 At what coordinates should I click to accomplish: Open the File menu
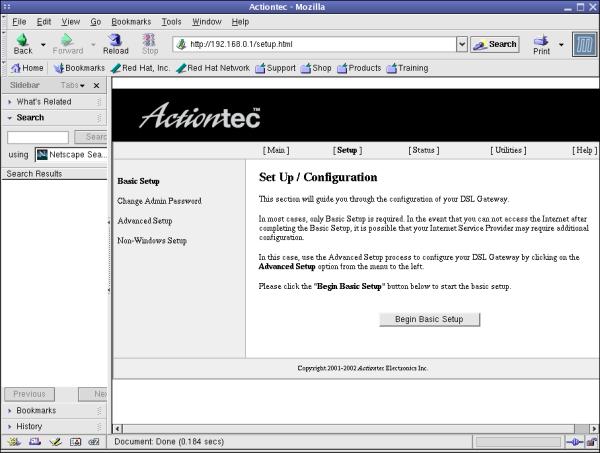click(x=19, y=22)
